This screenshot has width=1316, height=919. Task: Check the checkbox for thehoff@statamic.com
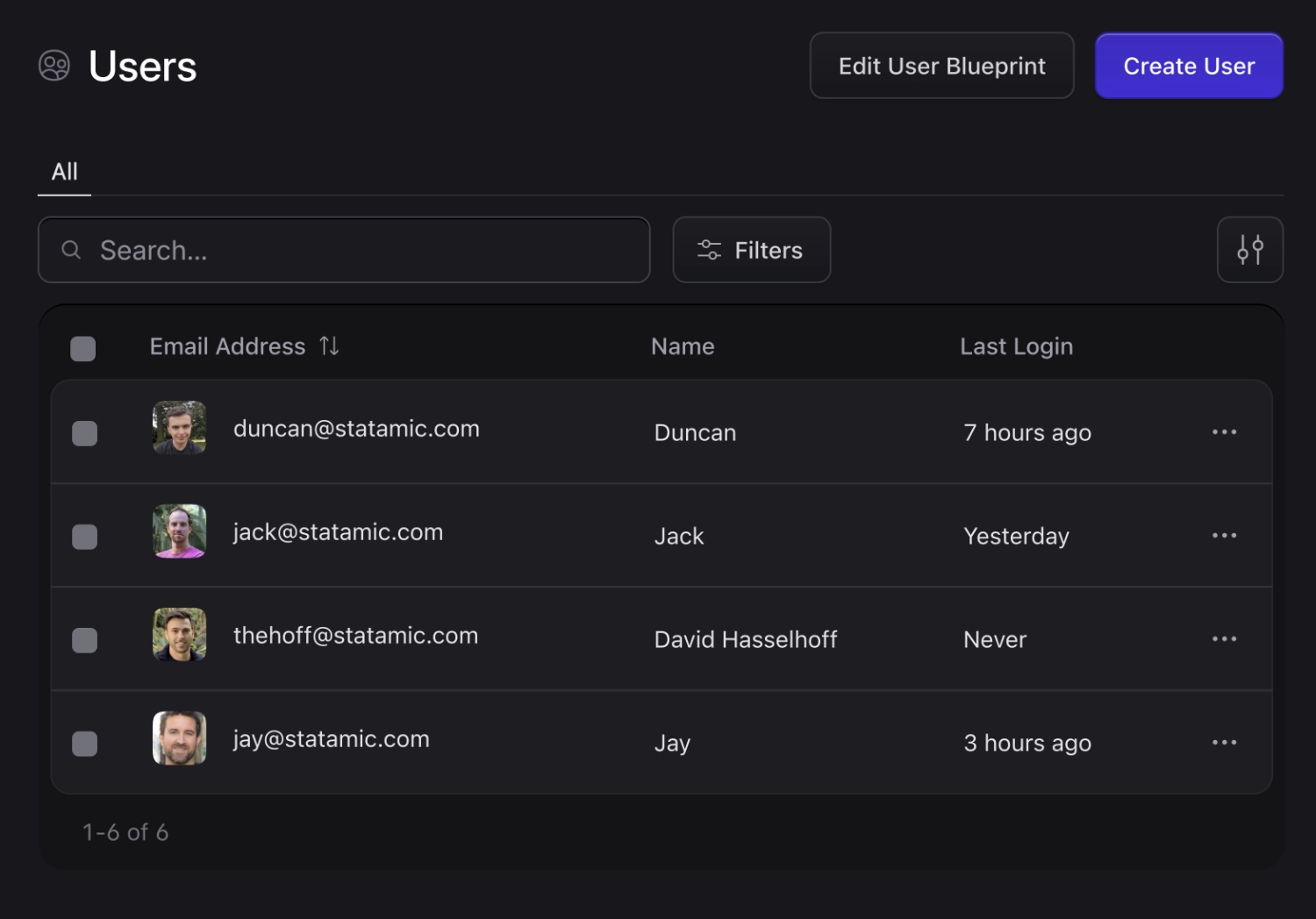point(84,640)
